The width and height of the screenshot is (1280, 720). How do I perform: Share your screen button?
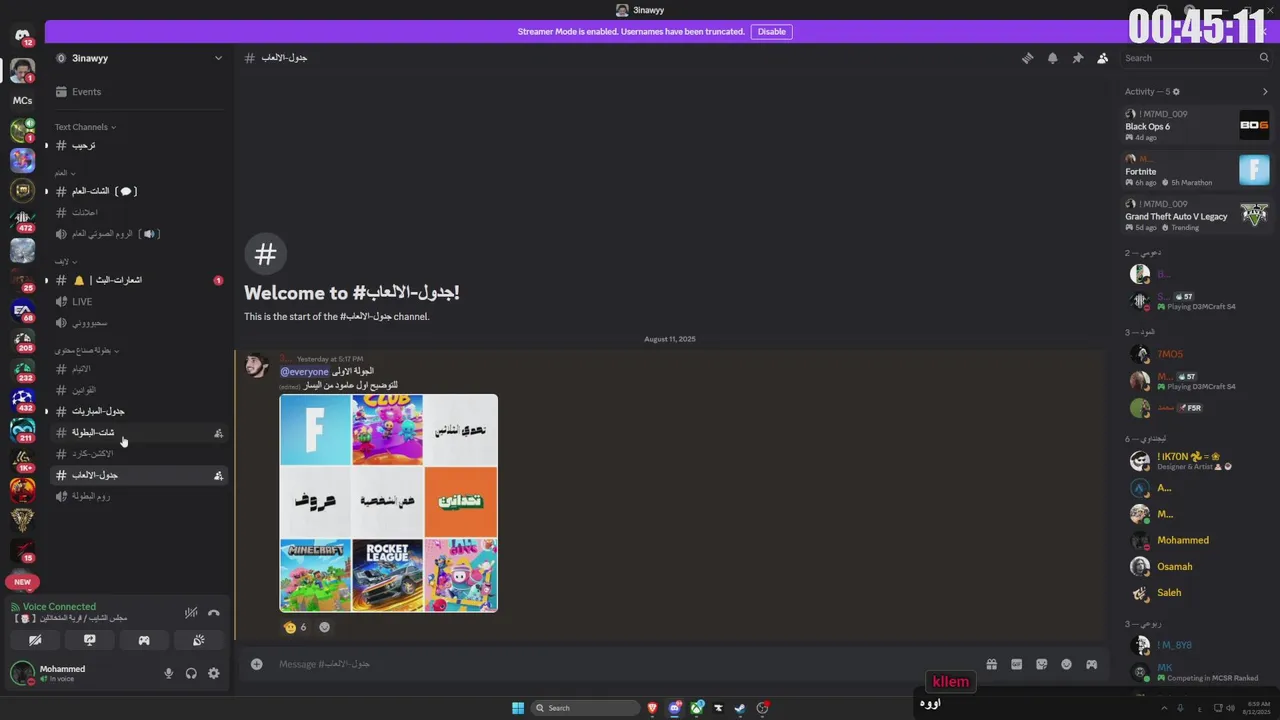[90, 640]
